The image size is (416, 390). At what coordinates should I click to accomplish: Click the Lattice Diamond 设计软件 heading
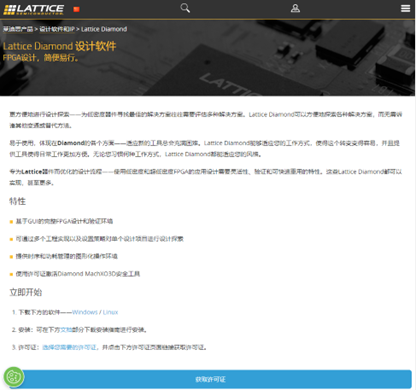(x=59, y=46)
